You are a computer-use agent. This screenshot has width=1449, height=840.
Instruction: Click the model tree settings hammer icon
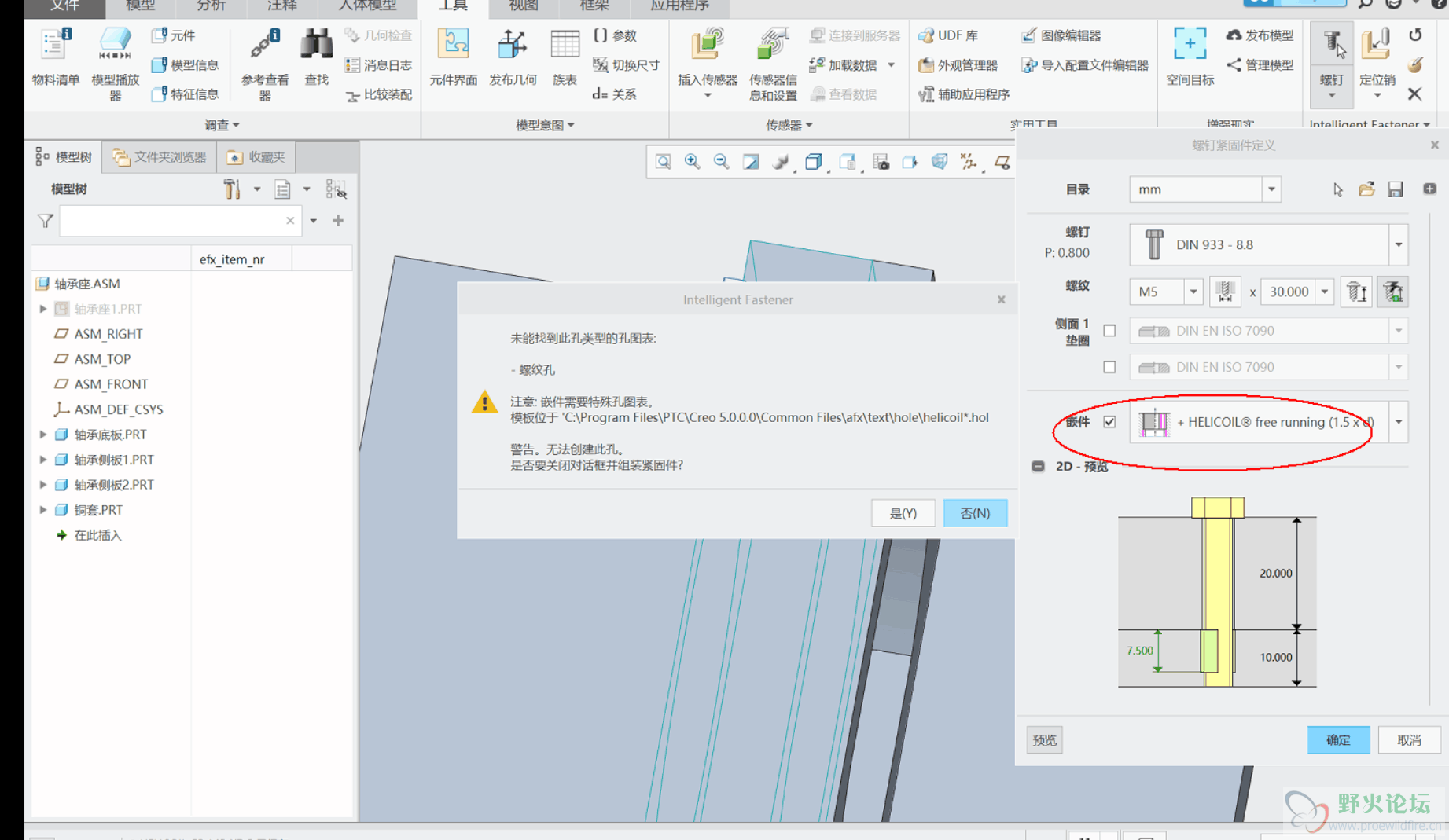231,189
